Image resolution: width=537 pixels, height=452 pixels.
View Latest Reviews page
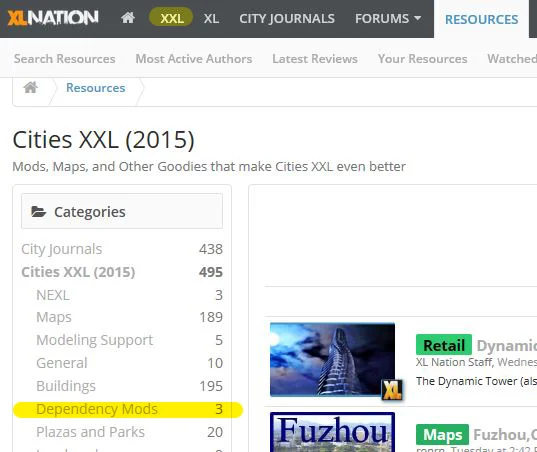pyautogui.click(x=315, y=59)
